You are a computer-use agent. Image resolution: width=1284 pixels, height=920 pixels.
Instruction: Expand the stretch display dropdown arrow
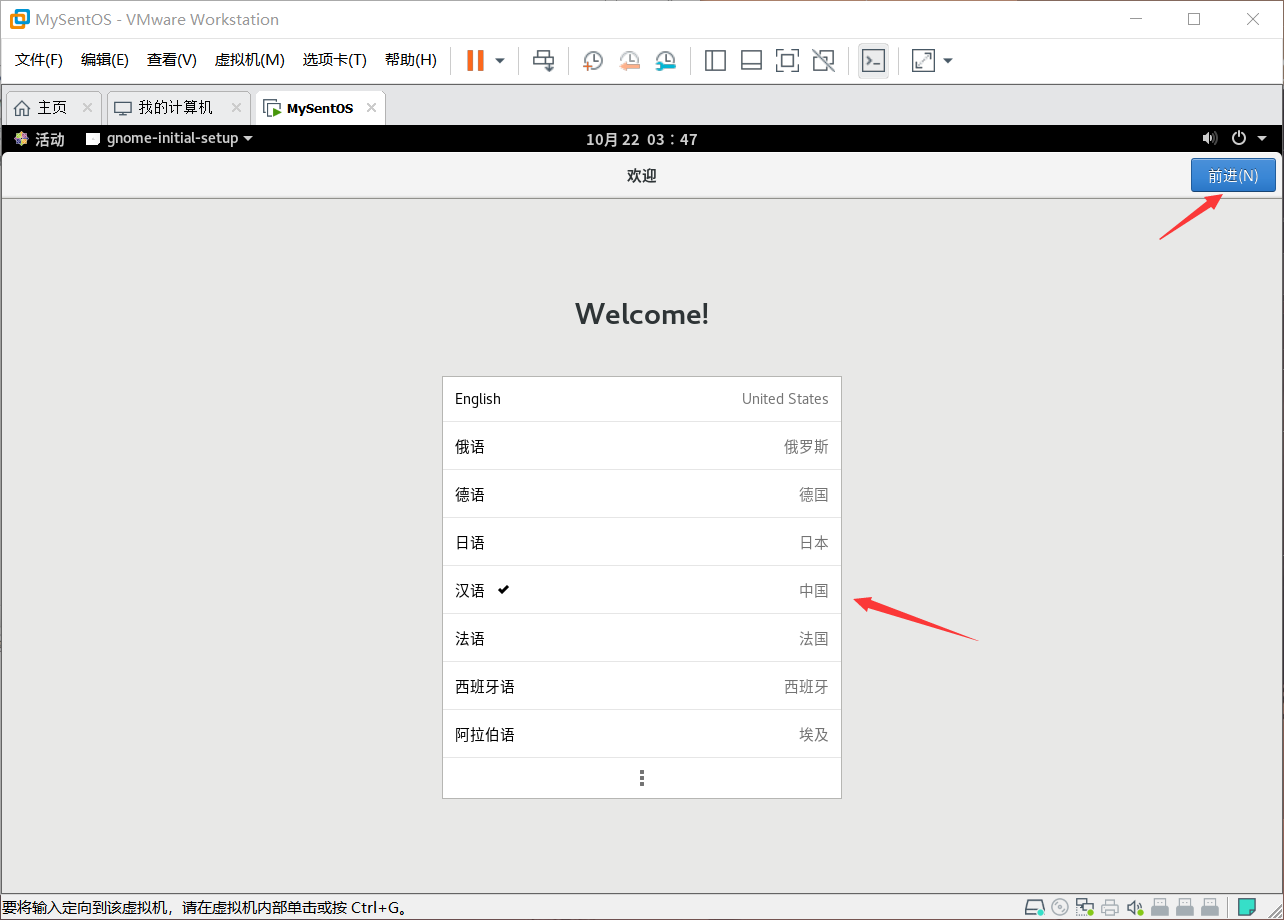[x=948, y=61]
